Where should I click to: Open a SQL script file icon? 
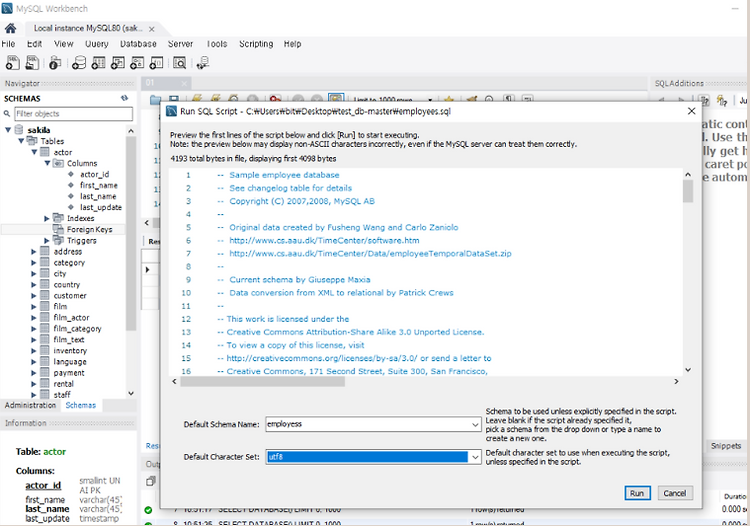point(32,63)
